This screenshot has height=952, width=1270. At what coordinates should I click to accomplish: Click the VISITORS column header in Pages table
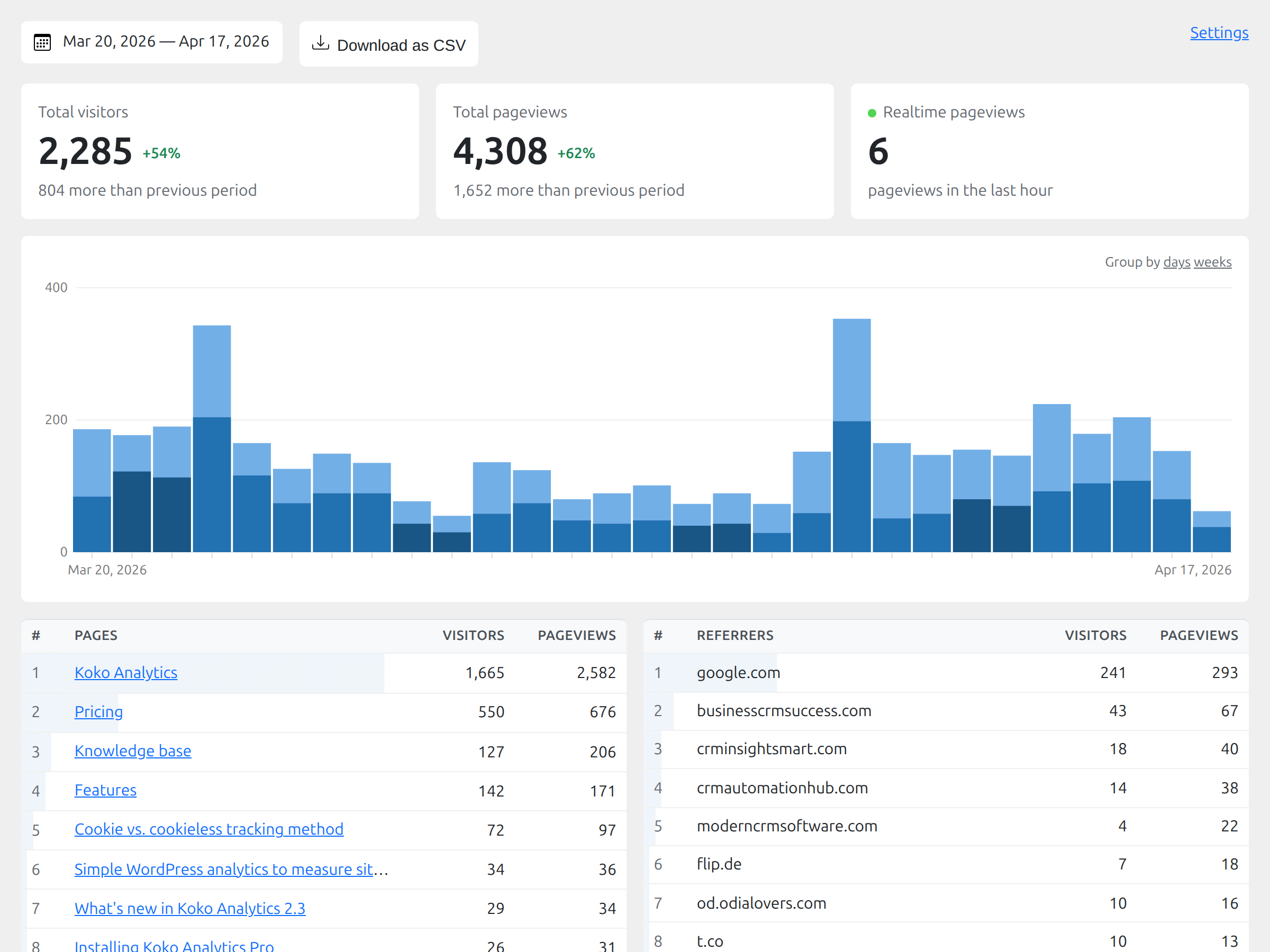pos(474,635)
